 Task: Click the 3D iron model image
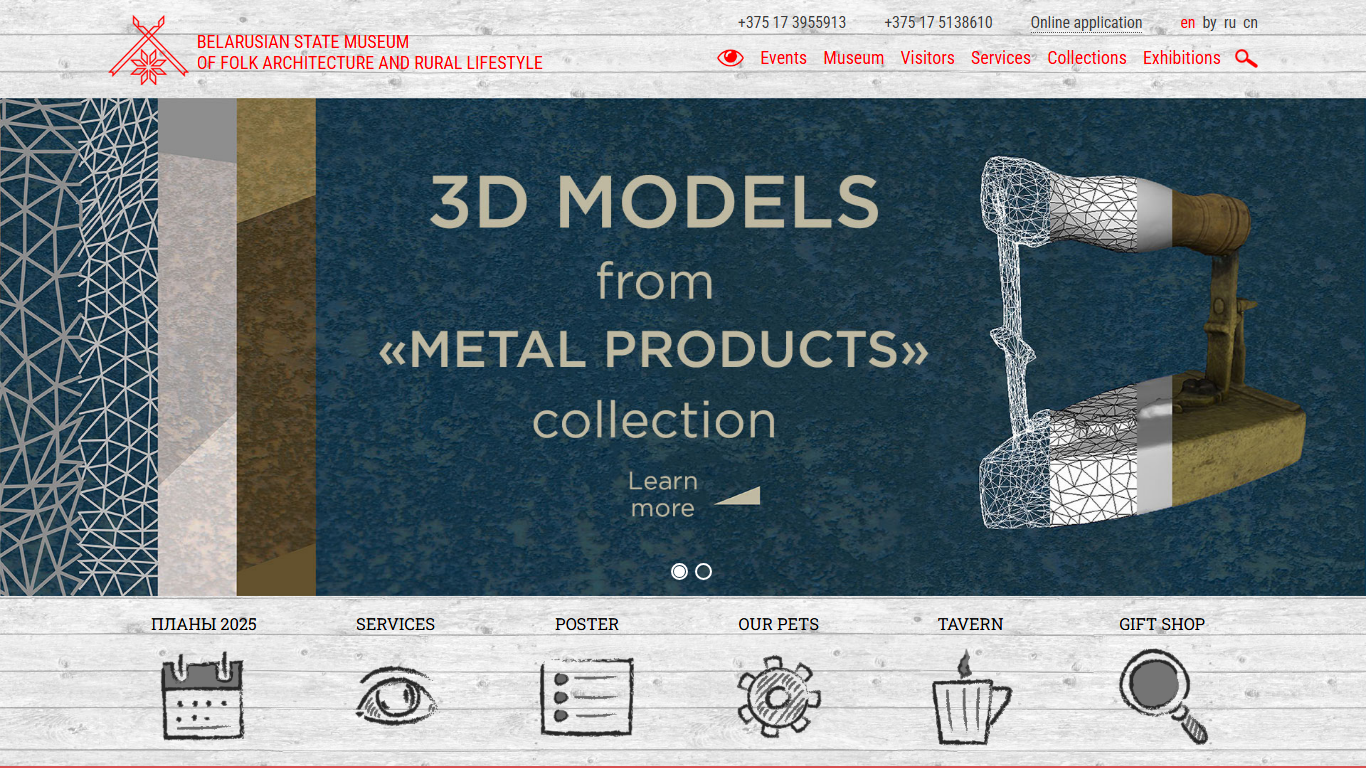pyautogui.click(x=1142, y=342)
